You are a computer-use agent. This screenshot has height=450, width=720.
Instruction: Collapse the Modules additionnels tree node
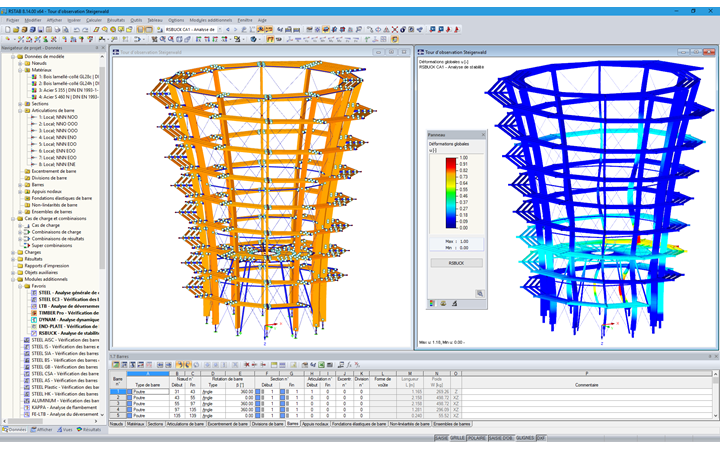(x=13, y=279)
